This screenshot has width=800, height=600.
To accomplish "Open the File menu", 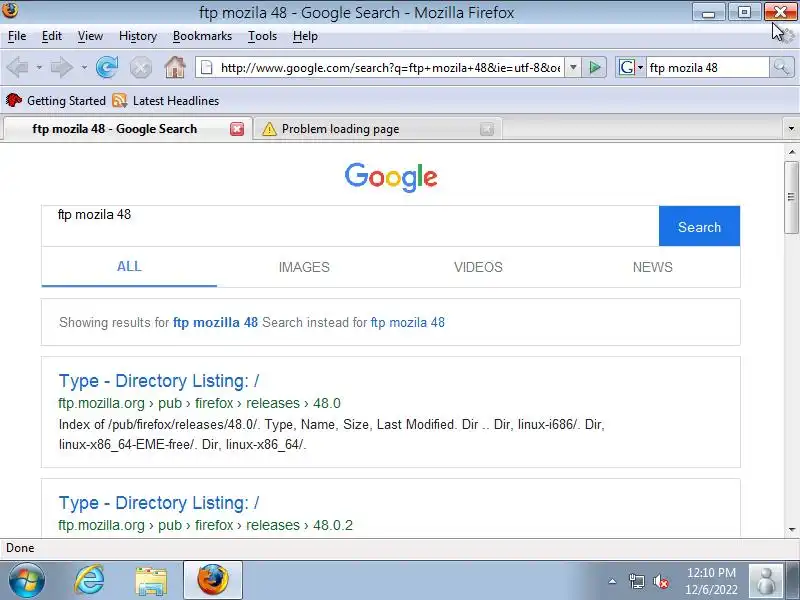I will pos(17,36).
